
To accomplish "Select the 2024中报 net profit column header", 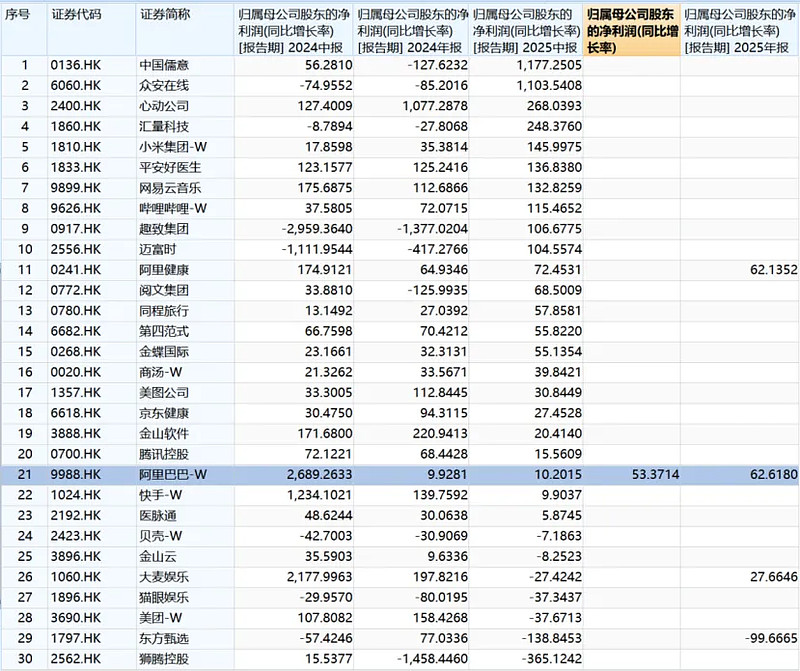I will [292, 31].
